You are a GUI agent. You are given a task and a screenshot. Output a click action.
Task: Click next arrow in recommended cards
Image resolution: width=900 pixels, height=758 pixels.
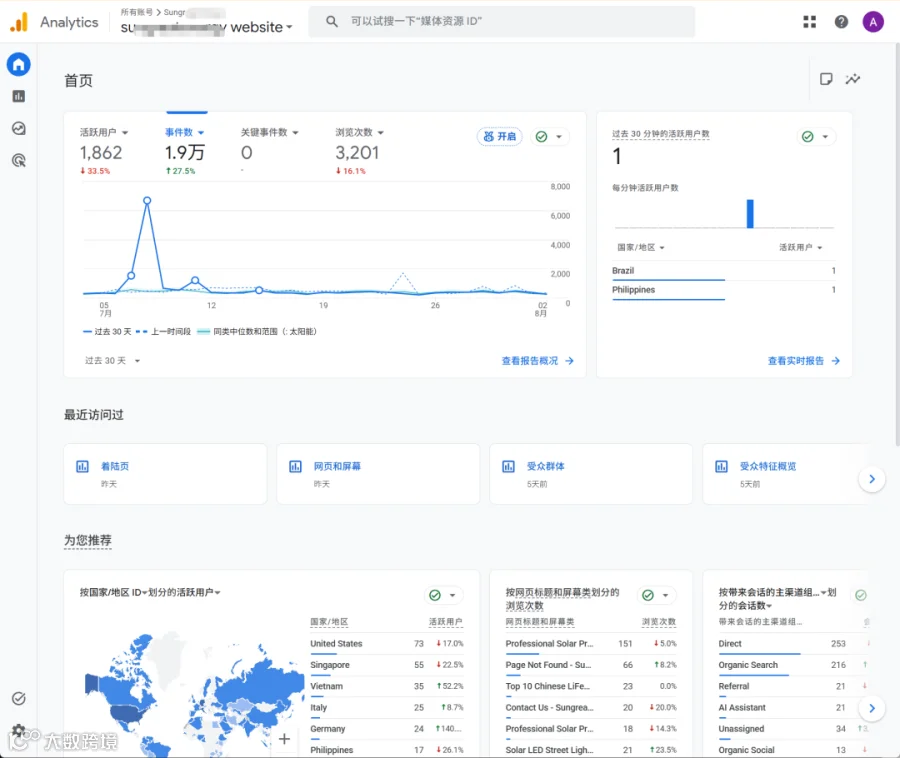(871, 708)
